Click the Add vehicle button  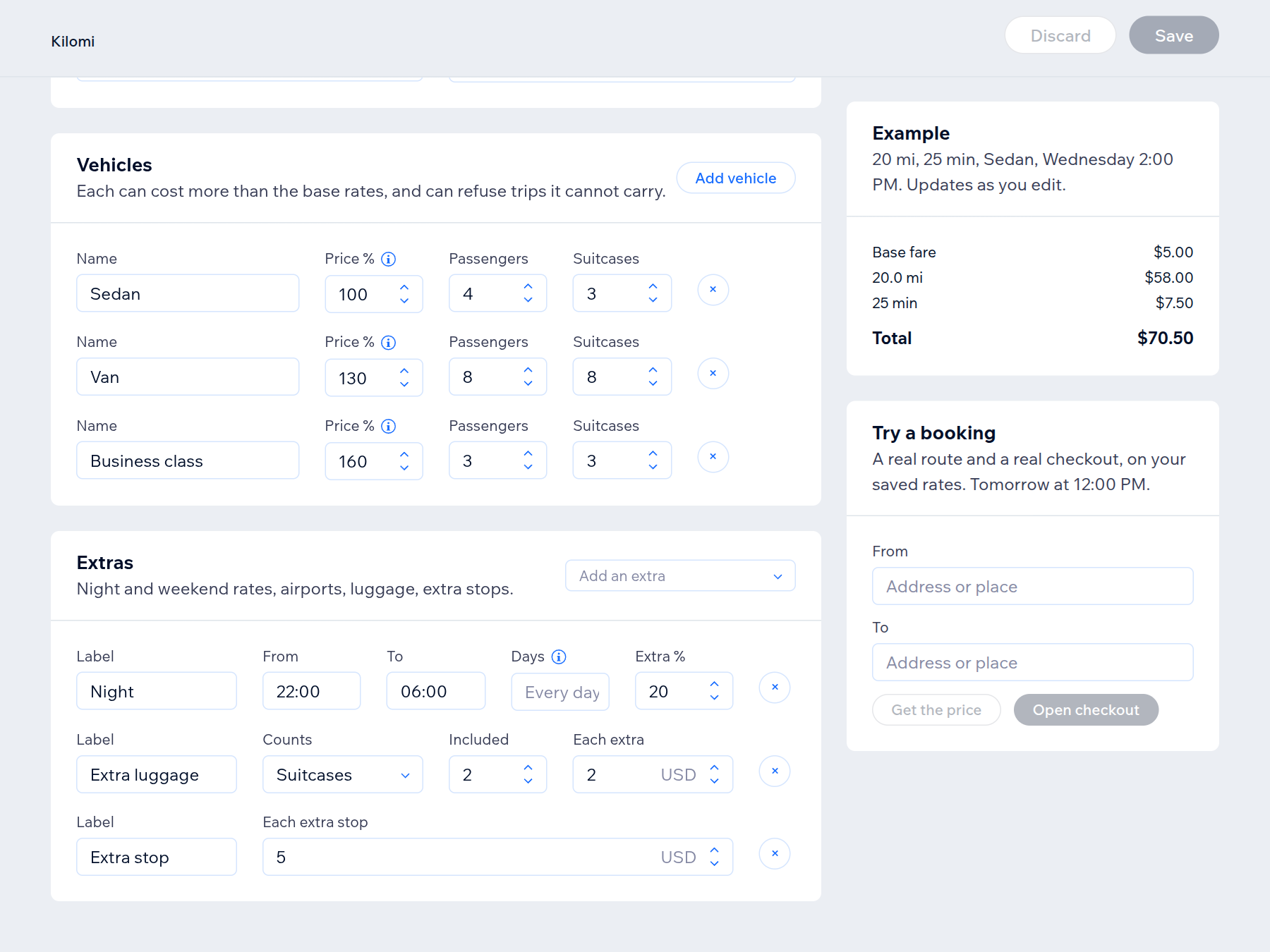[x=736, y=178]
